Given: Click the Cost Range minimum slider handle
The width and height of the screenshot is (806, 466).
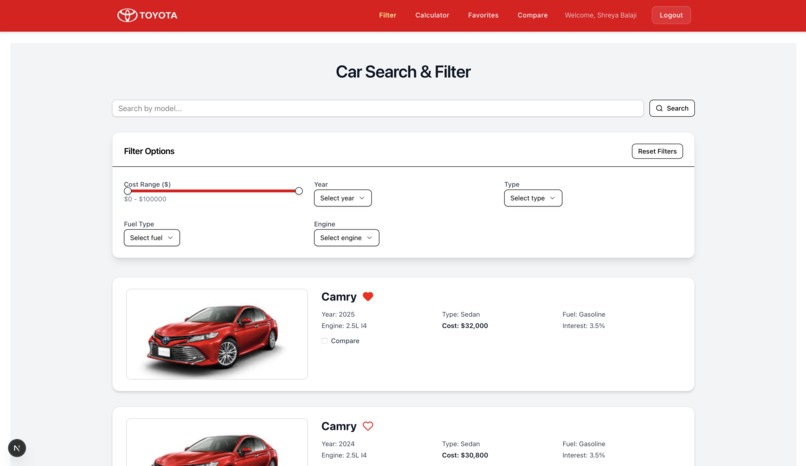Looking at the screenshot, I should click(x=127, y=191).
